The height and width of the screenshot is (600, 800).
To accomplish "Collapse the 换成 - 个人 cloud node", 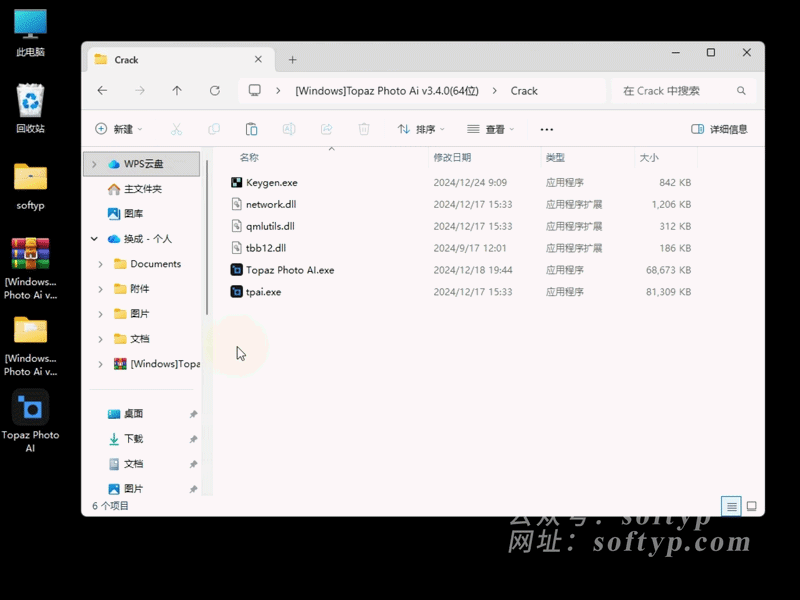I will point(94,239).
